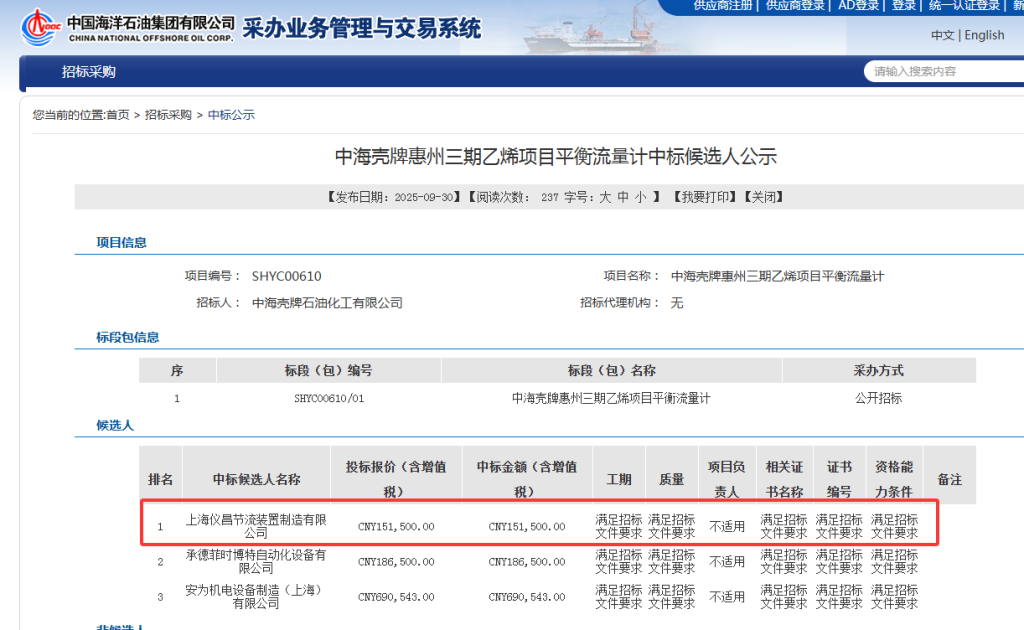This screenshot has width=1024, height=630.
Task: Select the 招标采购 navigation tab
Action: click(x=89, y=72)
